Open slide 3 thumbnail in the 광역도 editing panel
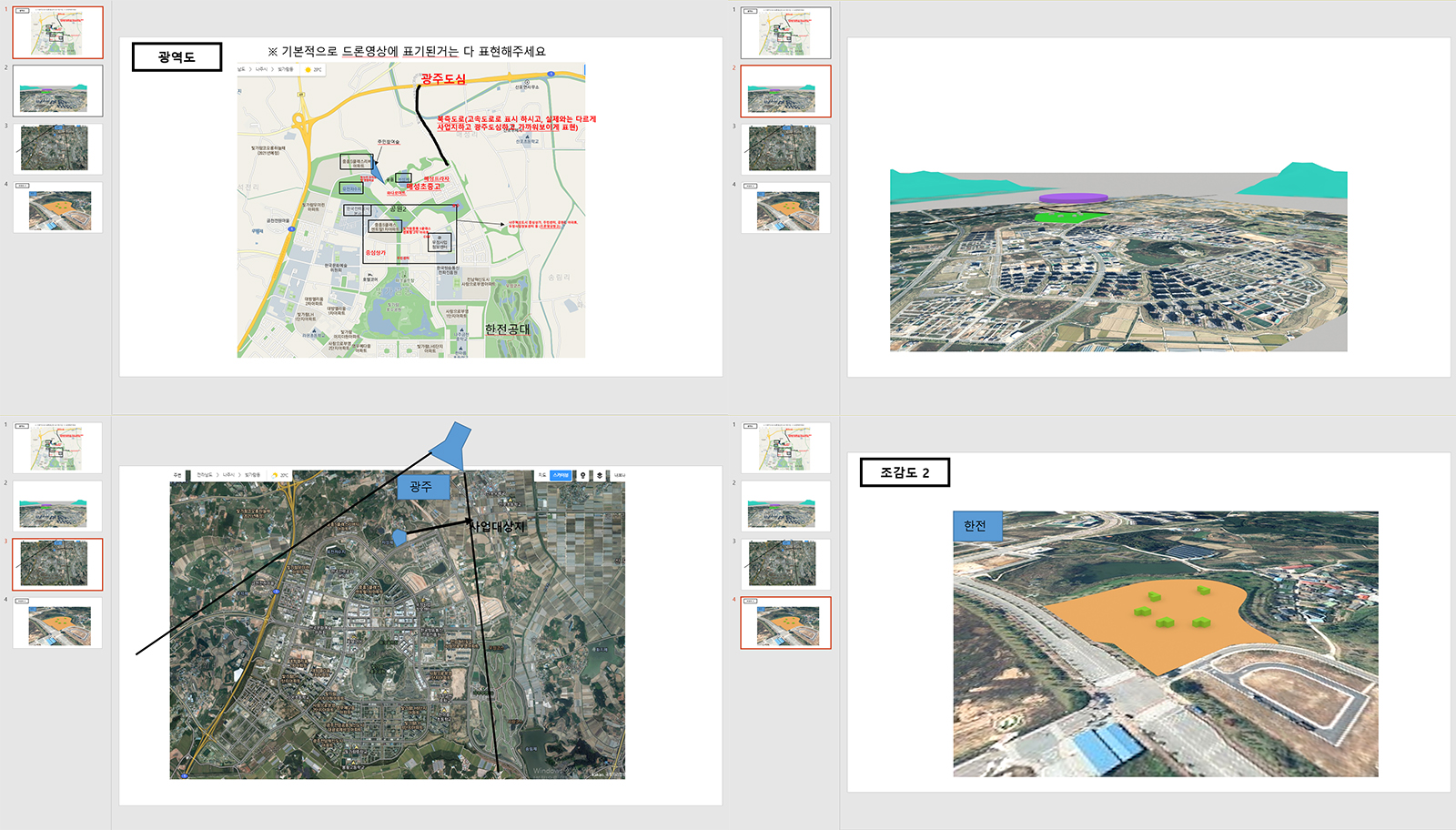 click(x=57, y=149)
